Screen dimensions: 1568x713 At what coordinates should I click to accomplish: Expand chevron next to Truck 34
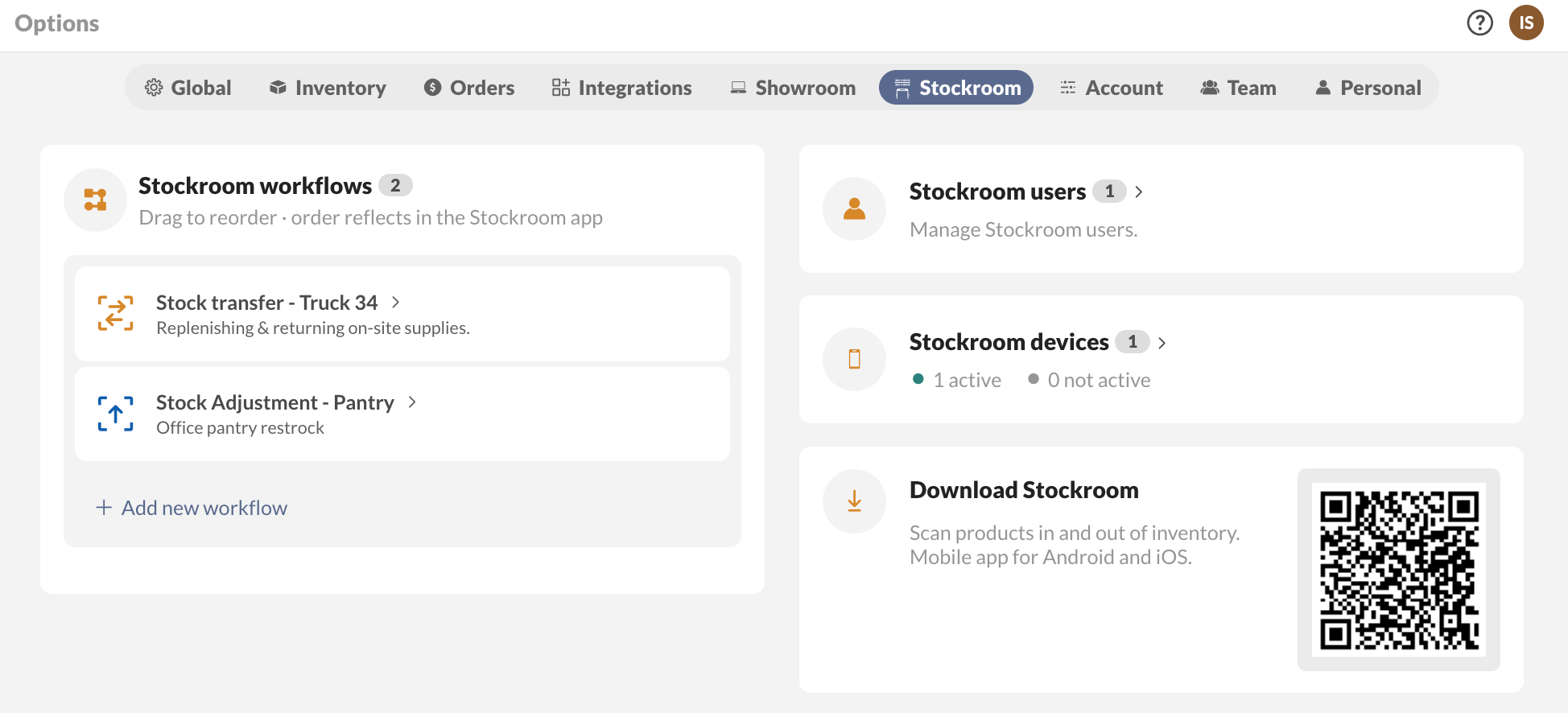point(395,303)
